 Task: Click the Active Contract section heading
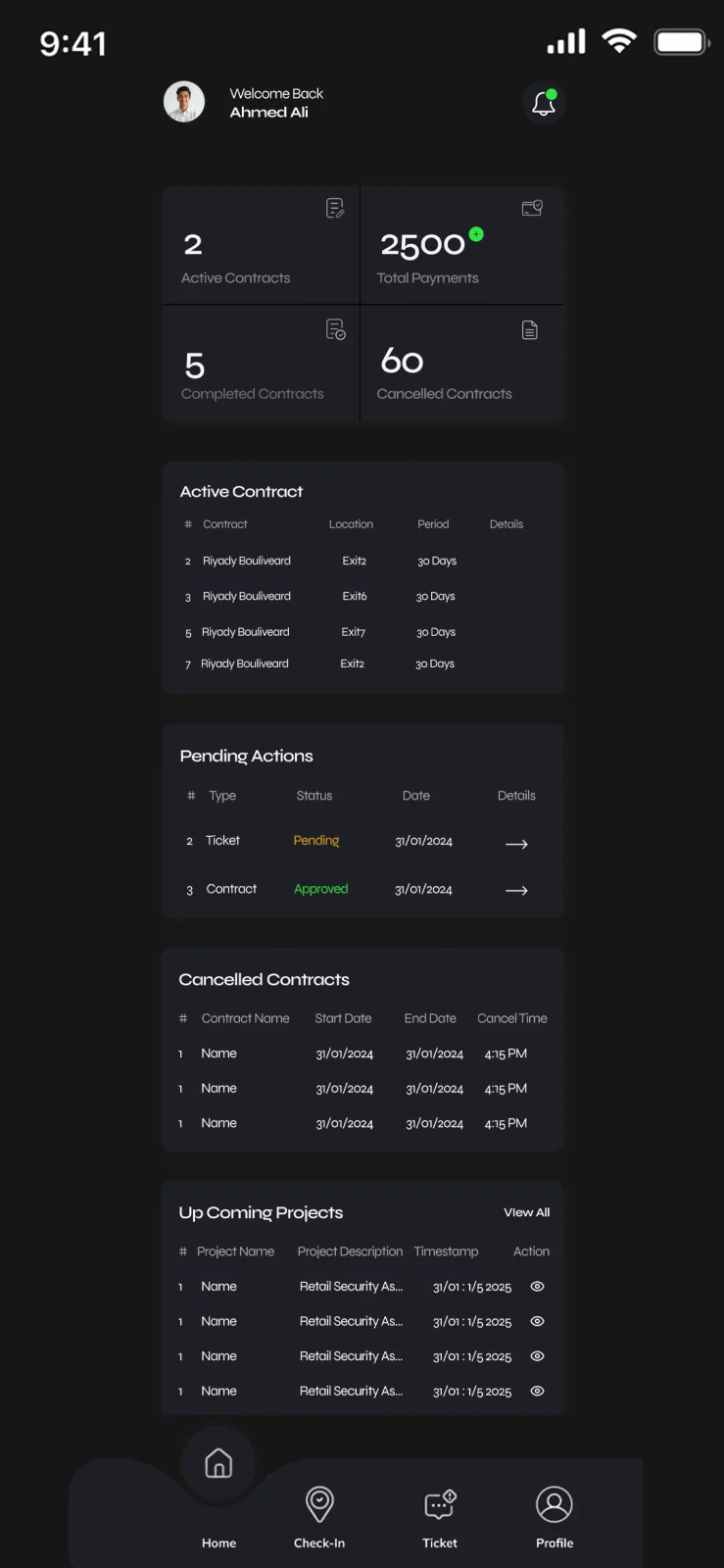[x=241, y=492]
